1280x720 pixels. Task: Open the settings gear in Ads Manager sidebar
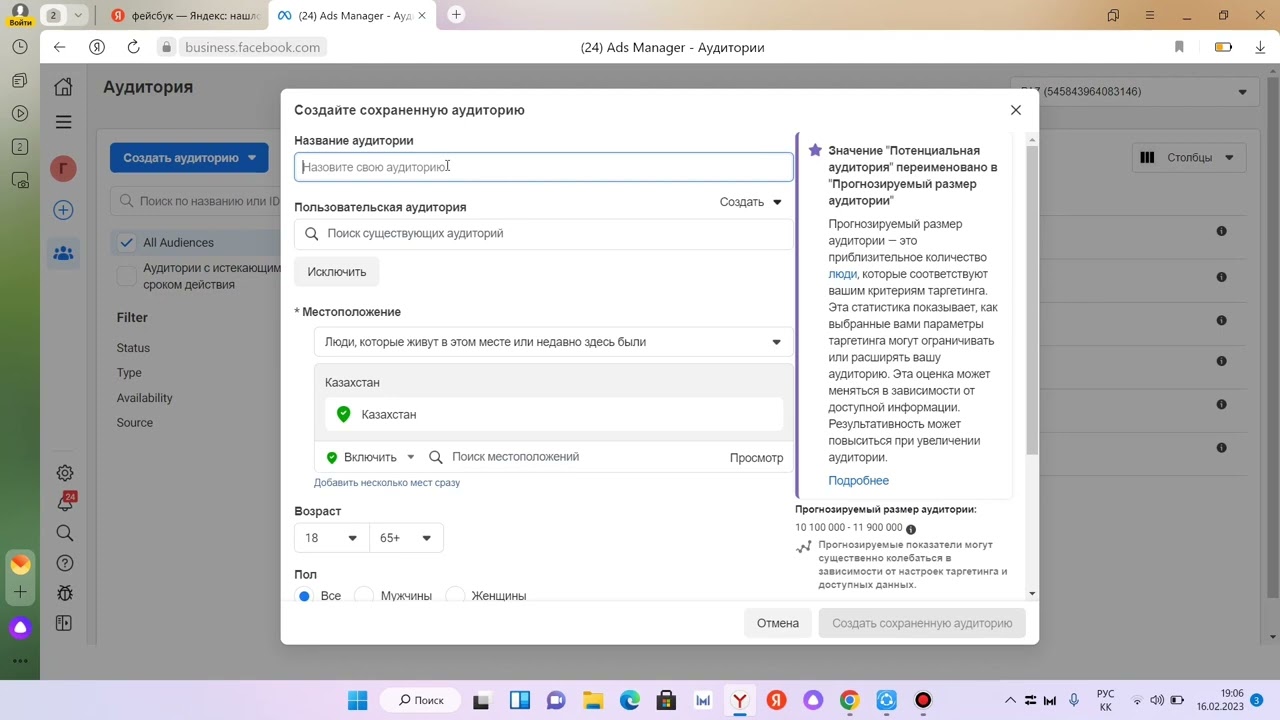[x=65, y=473]
